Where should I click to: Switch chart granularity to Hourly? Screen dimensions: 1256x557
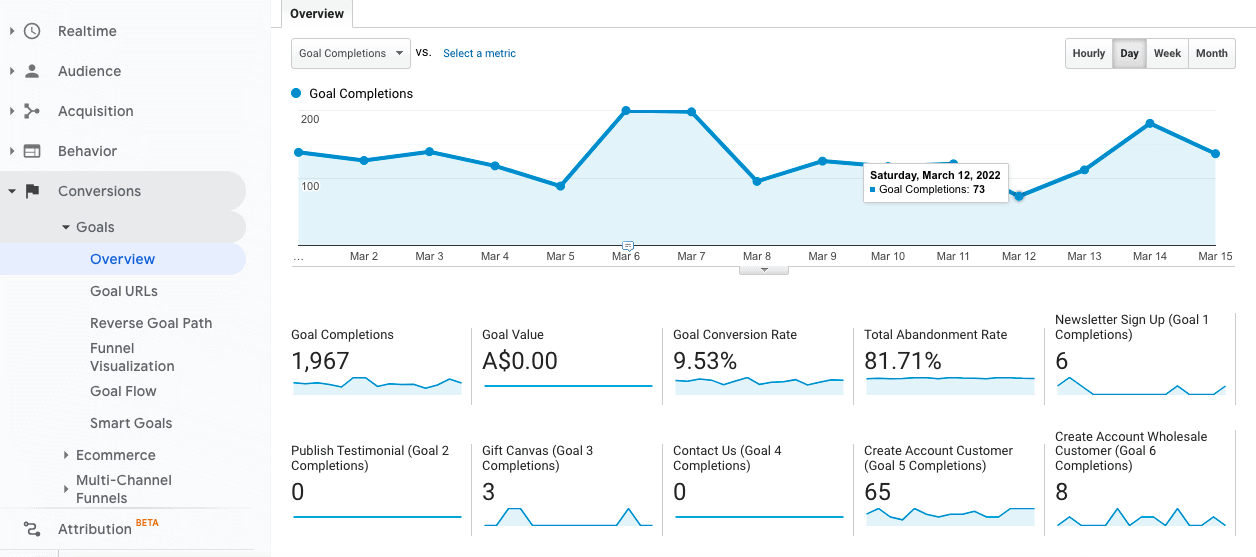pyautogui.click(x=1088, y=54)
